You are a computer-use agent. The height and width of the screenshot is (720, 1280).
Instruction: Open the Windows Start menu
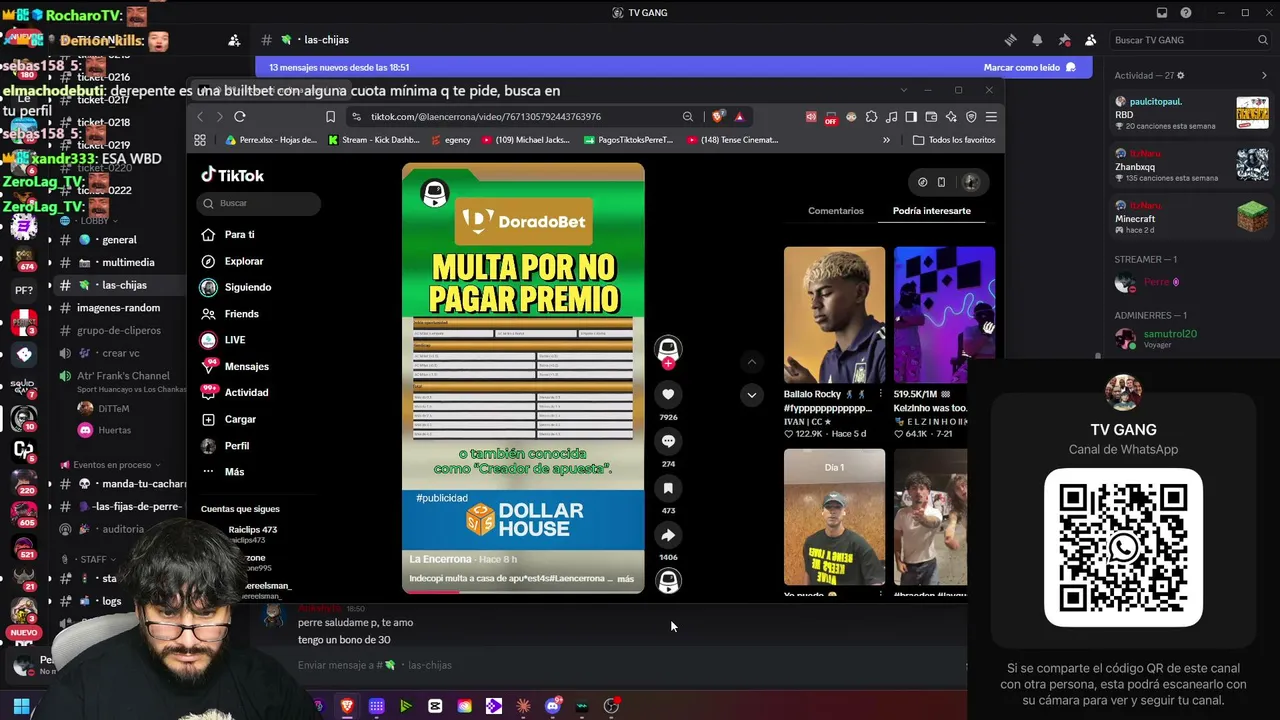tap(21, 706)
